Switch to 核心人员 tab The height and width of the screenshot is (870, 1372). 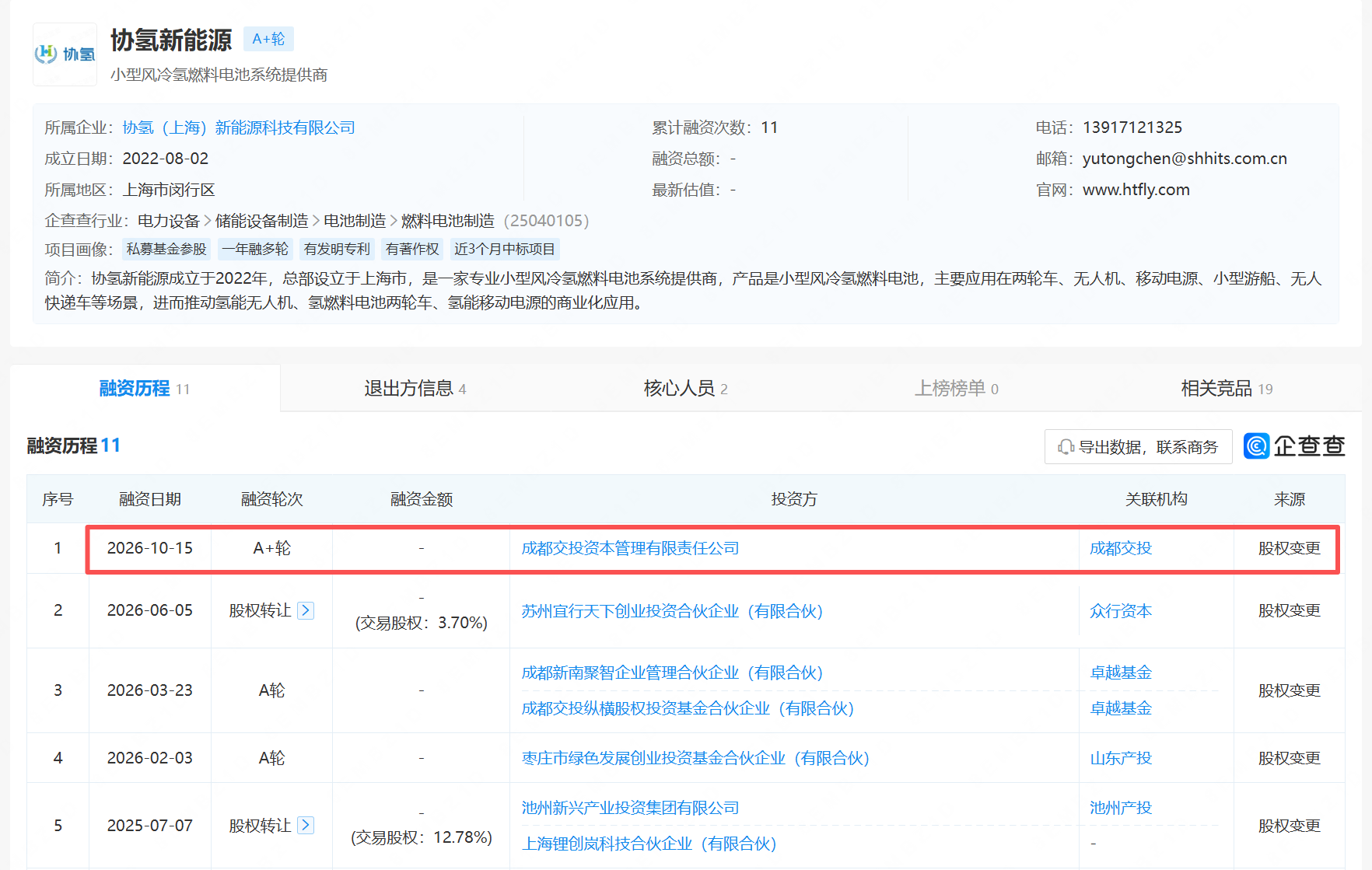point(685,388)
